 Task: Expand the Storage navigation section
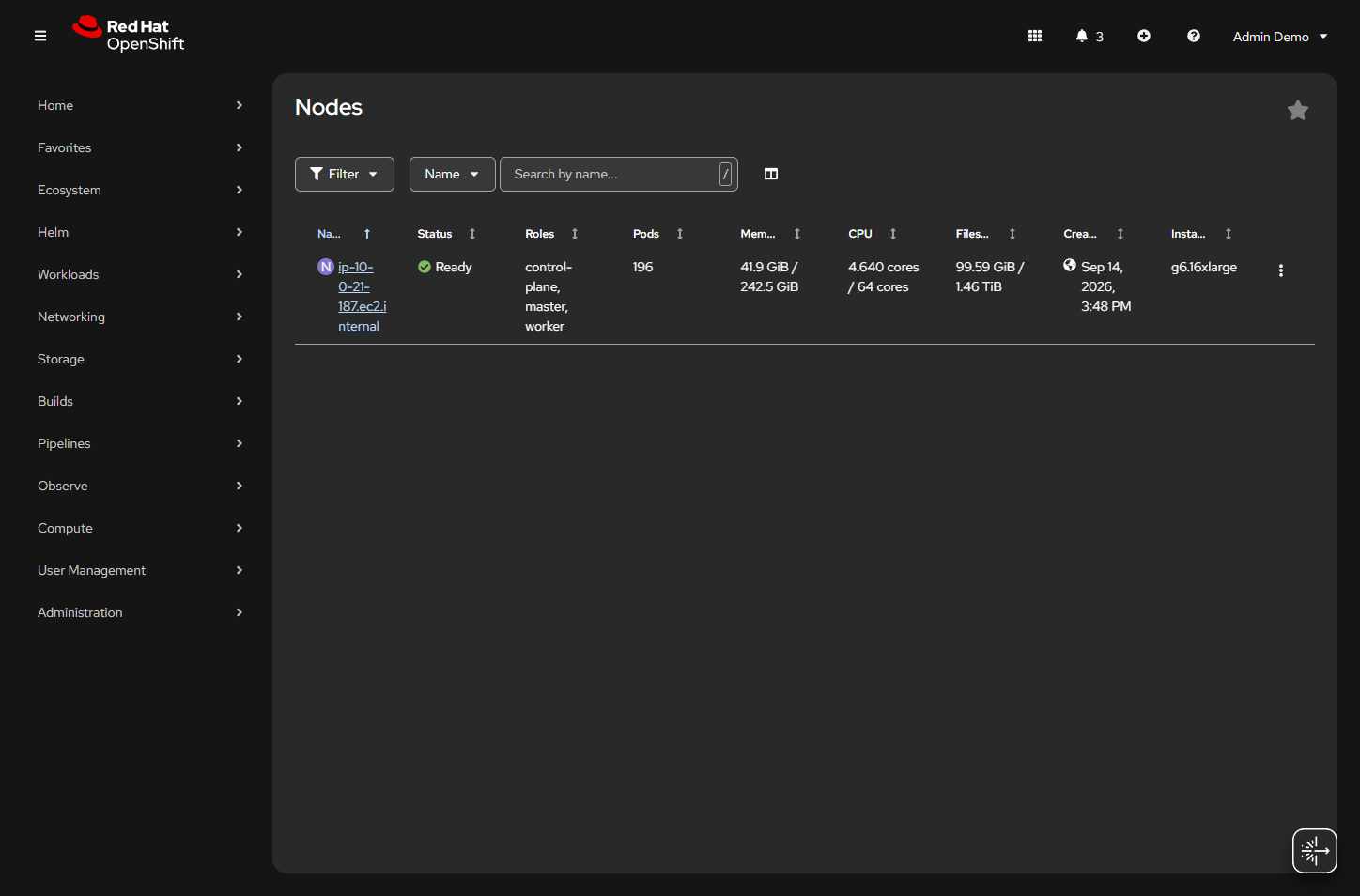(140, 359)
